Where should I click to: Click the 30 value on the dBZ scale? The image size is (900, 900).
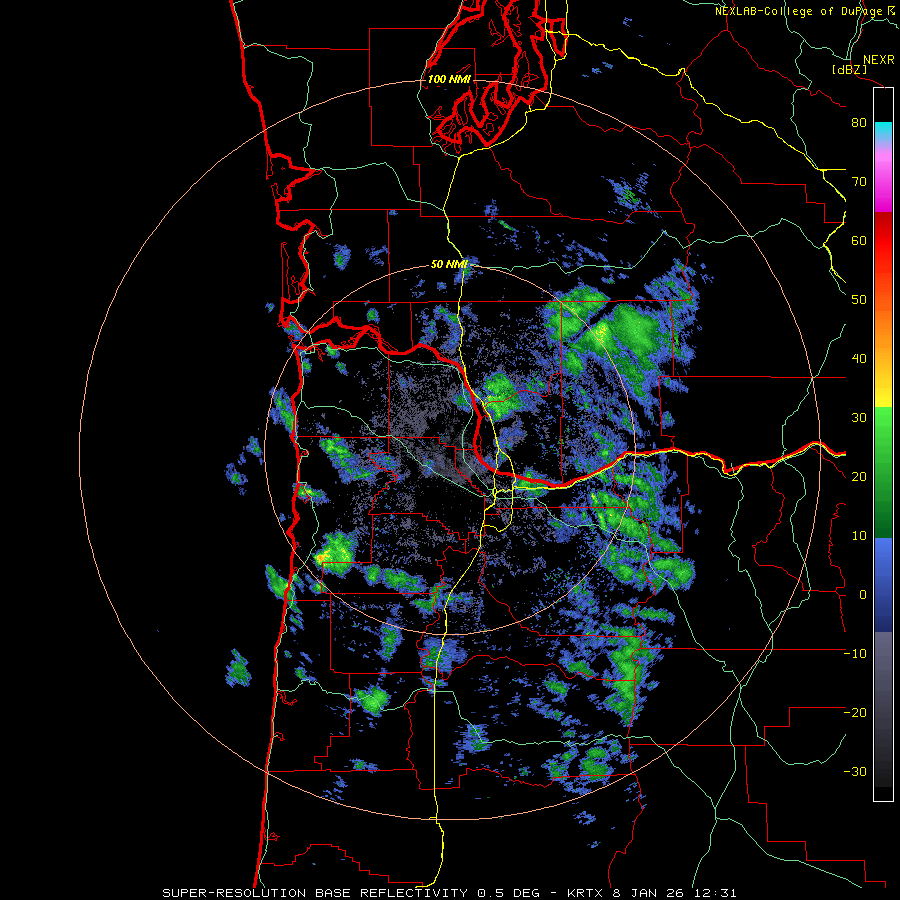point(859,417)
